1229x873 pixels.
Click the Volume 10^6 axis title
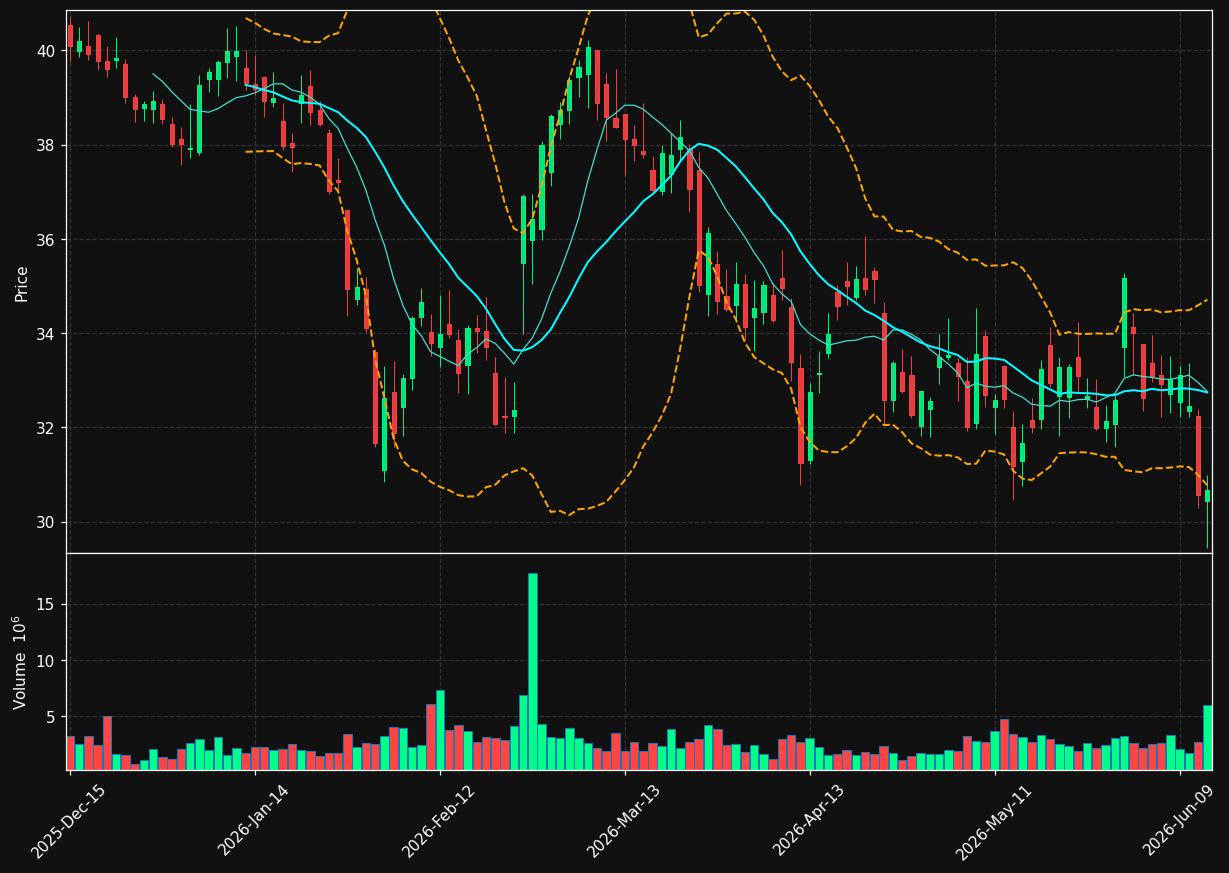(19, 662)
